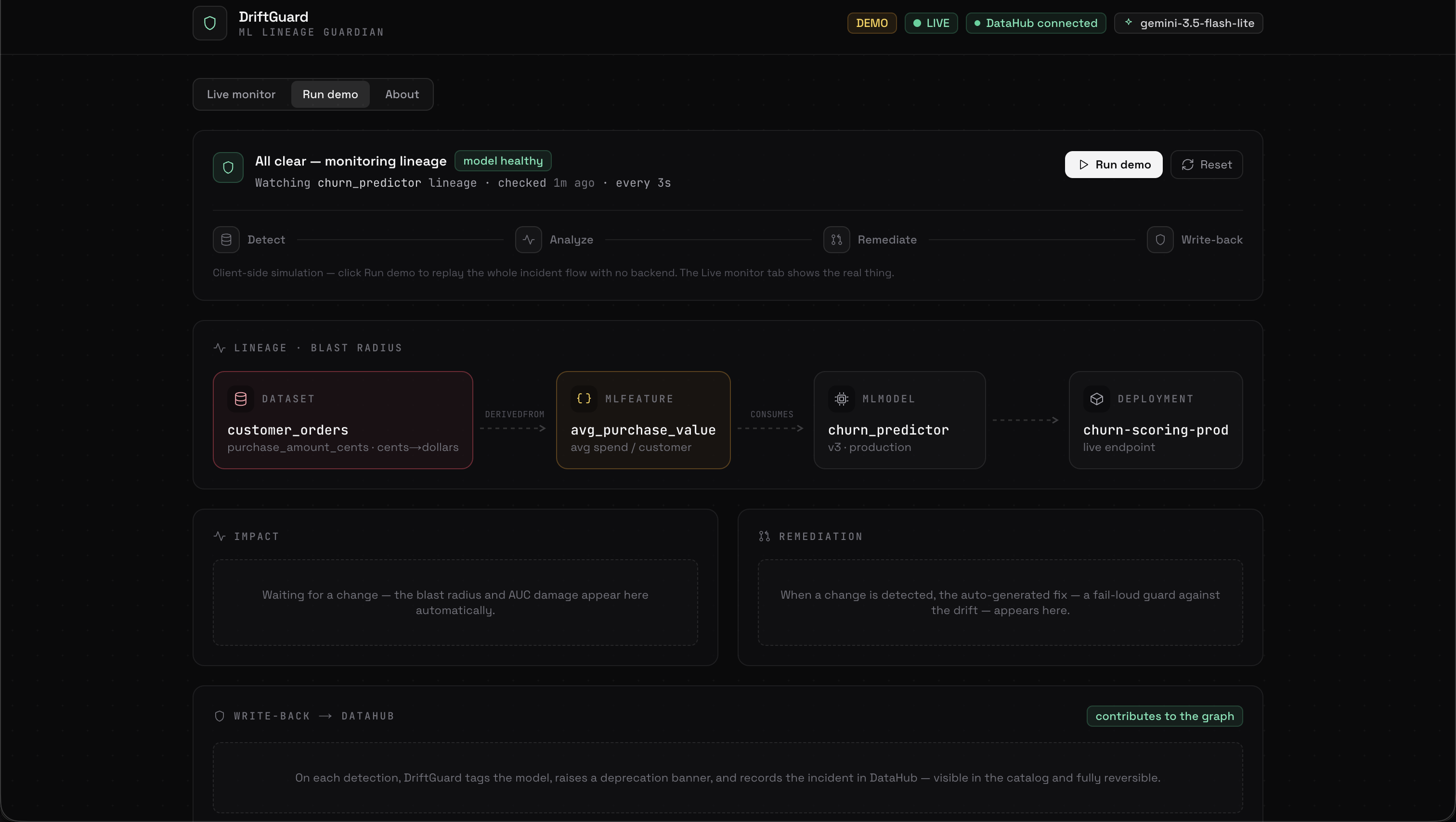Click the Deployment cube icon
The height and width of the screenshot is (822, 1456).
coord(1096,399)
